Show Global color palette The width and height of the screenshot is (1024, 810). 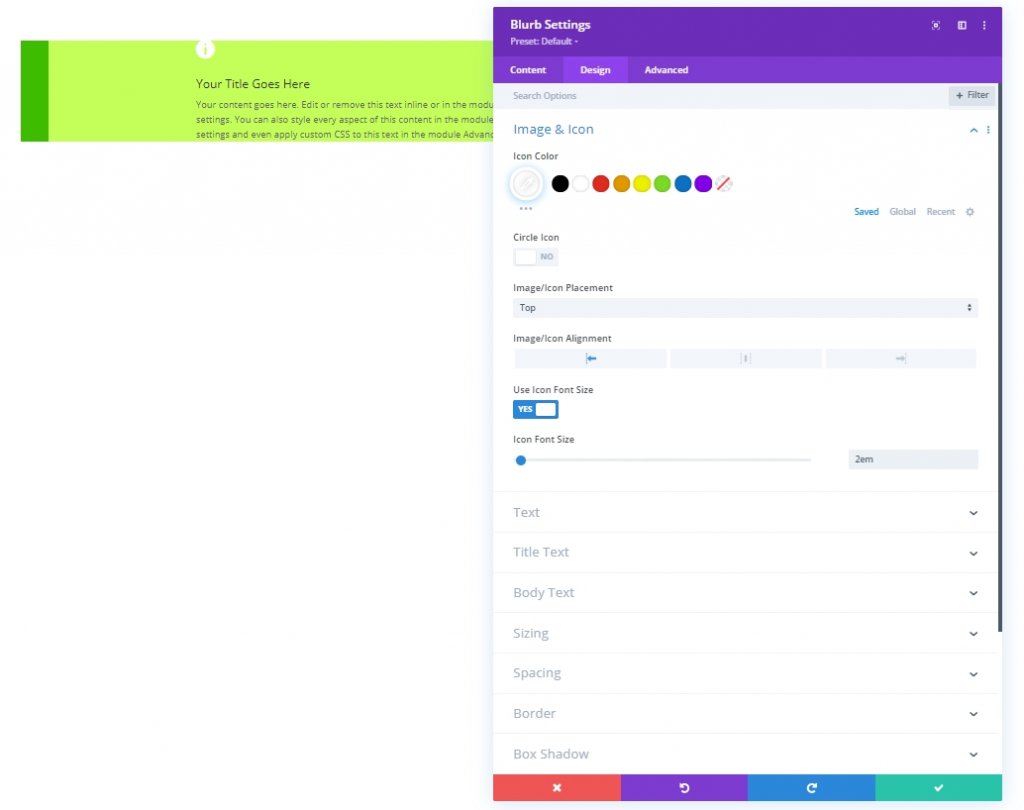(902, 212)
